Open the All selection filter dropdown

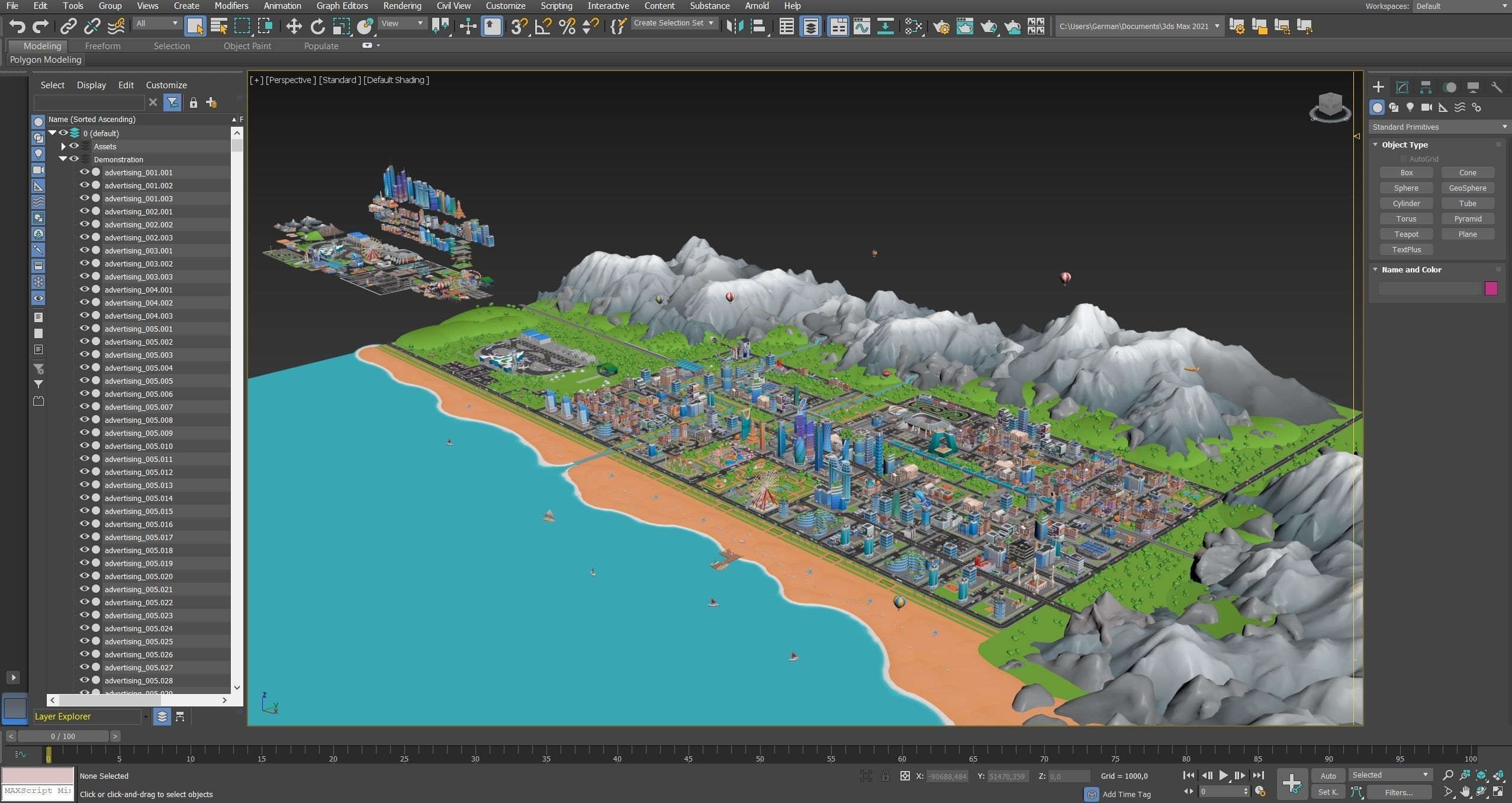coord(156,23)
